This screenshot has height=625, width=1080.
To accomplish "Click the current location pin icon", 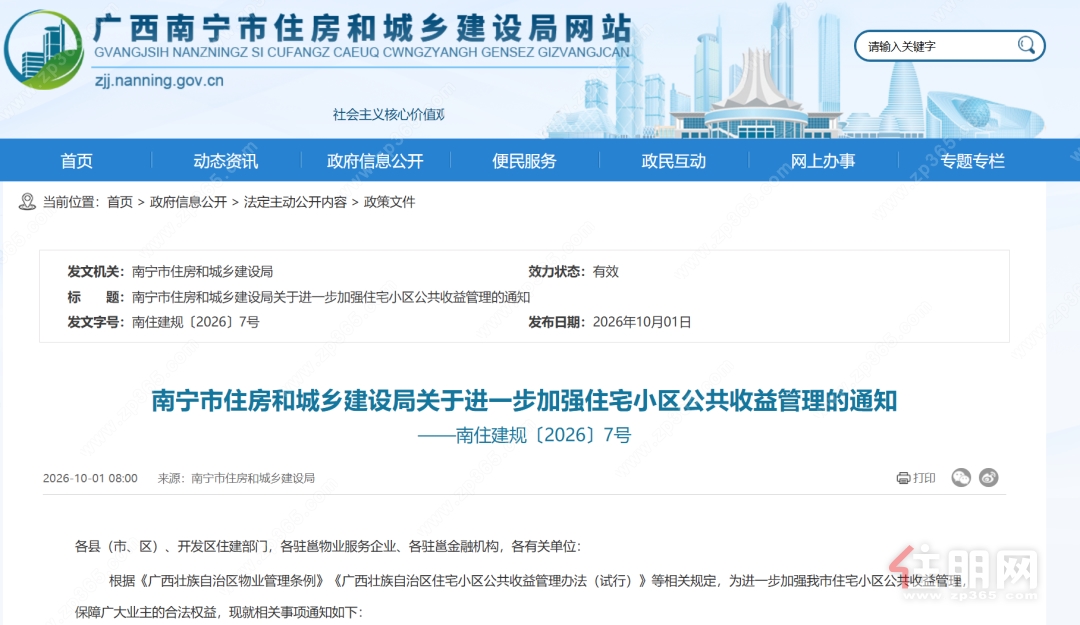I will pyautogui.click(x=27, y=202).
